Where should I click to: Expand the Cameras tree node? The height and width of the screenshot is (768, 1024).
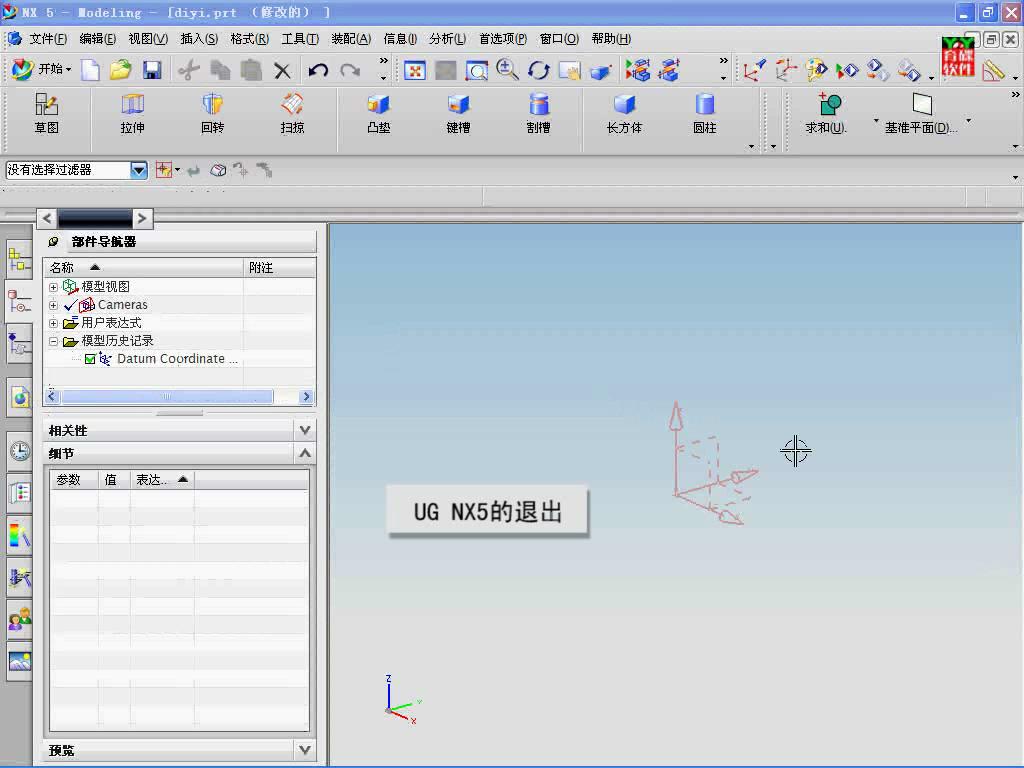click(54, 305)
